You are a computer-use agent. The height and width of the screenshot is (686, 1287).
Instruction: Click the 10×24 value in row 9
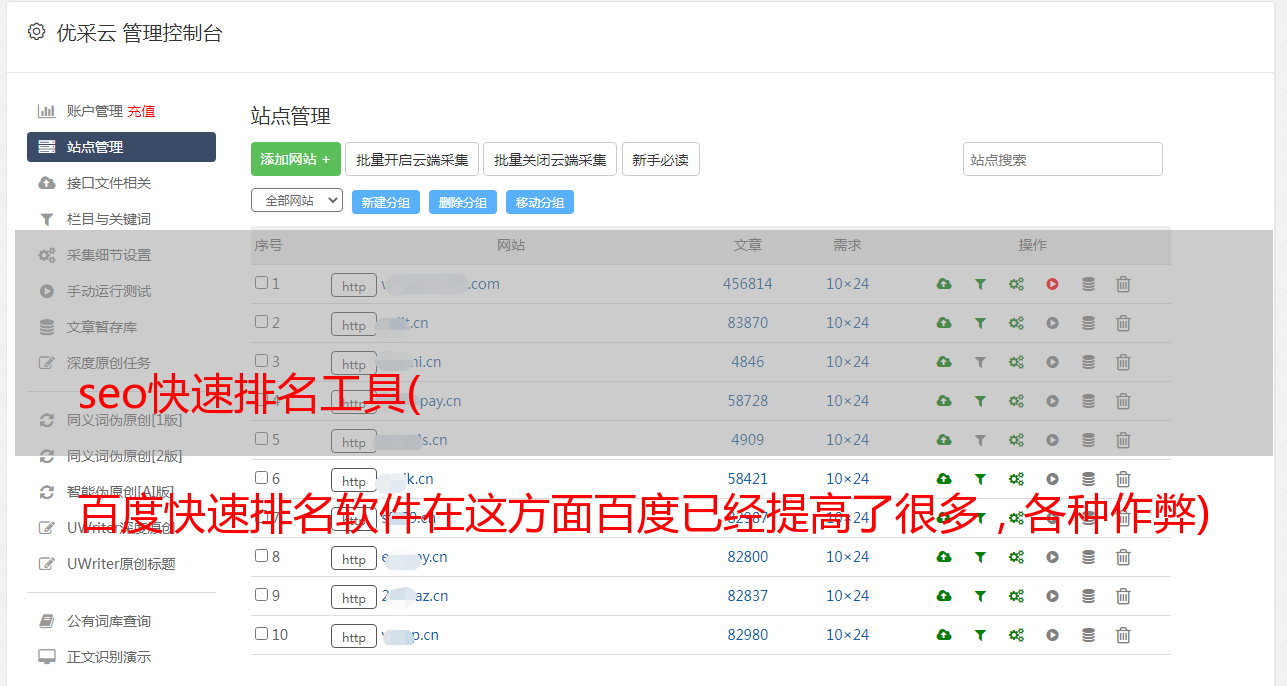[x=847, y=596]
